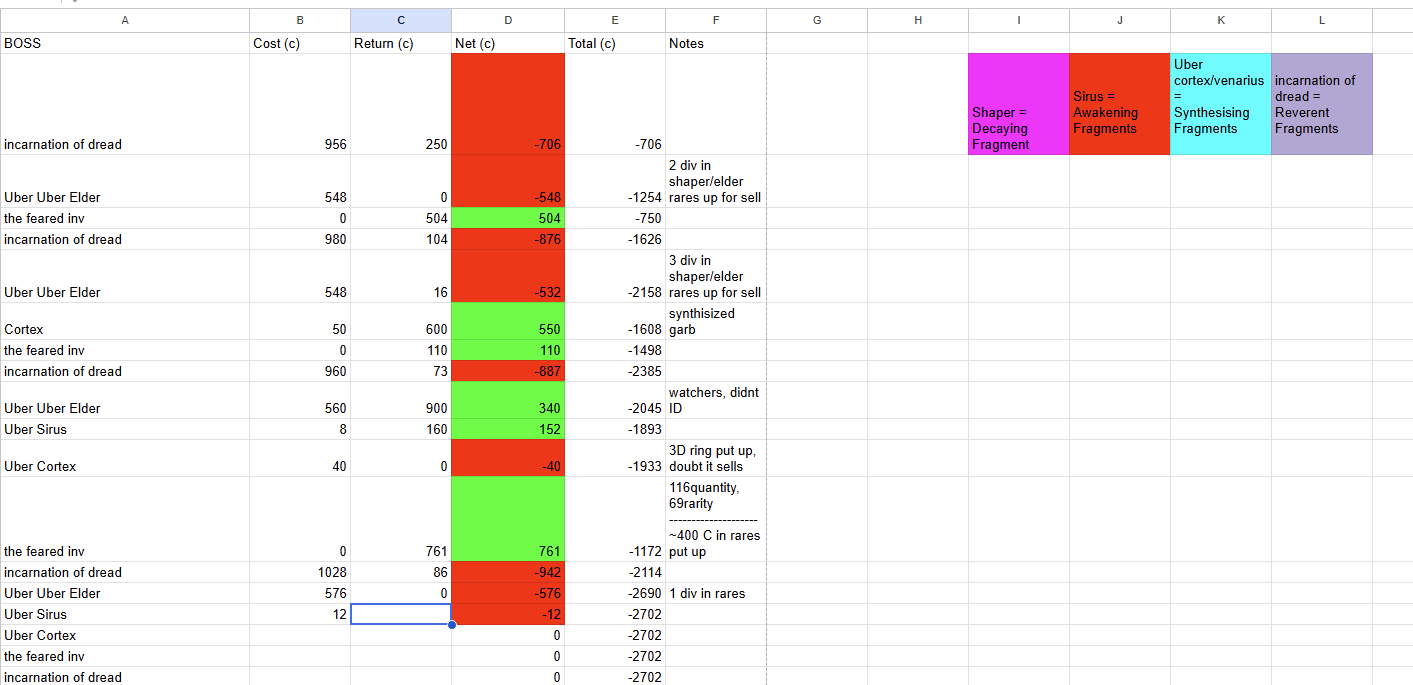Click net cell showing -40
This screenshot has height=685, width=1413.
[508, 458]
